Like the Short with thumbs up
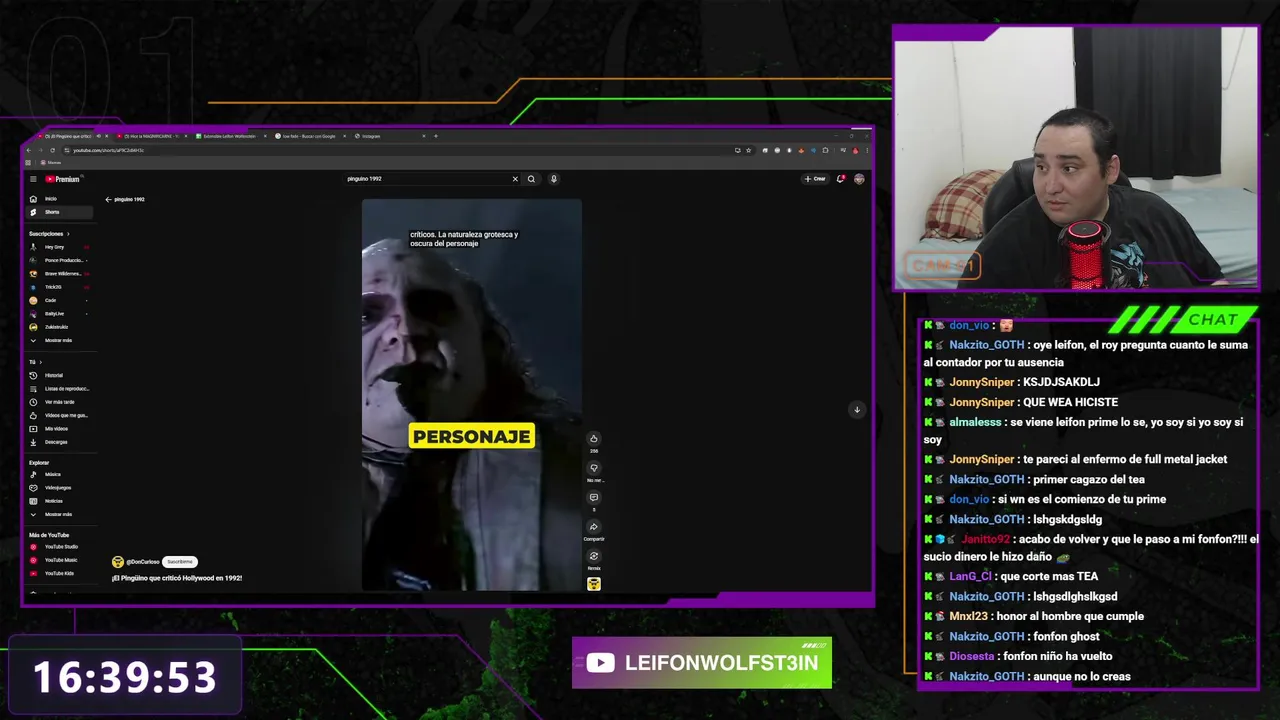The height and width of the screenshot is (720, 1280). 594,439
